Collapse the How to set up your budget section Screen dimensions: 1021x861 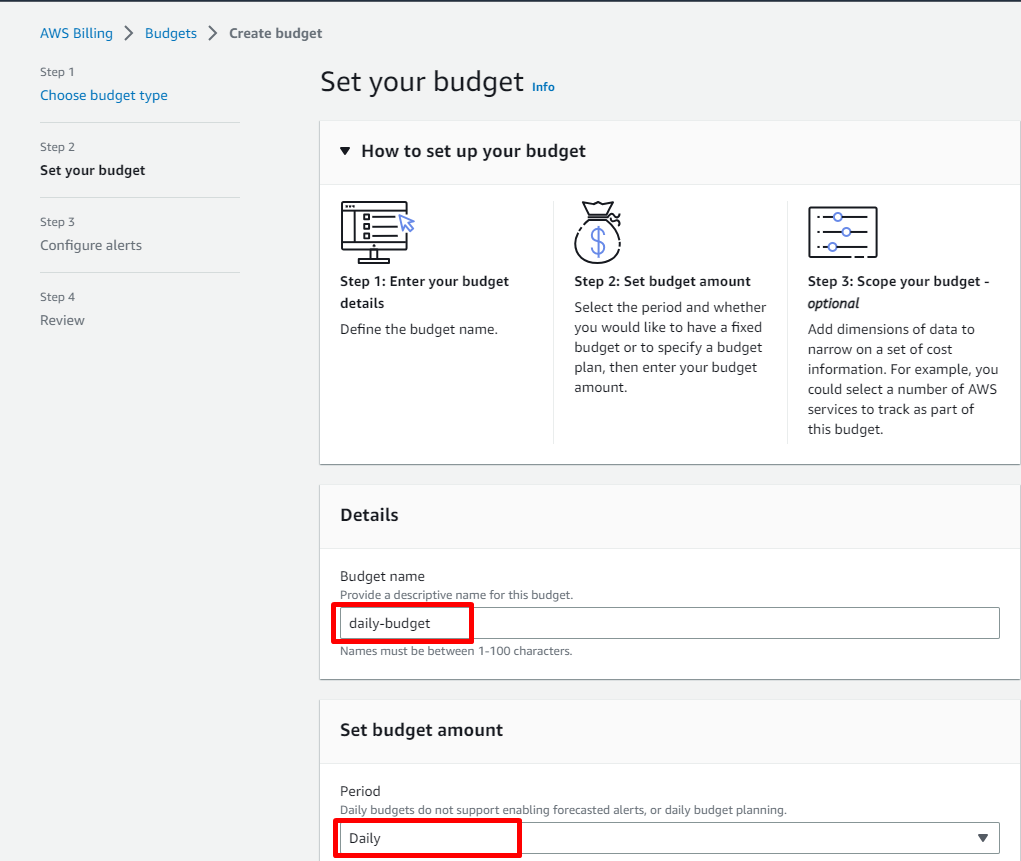point(345,151)
